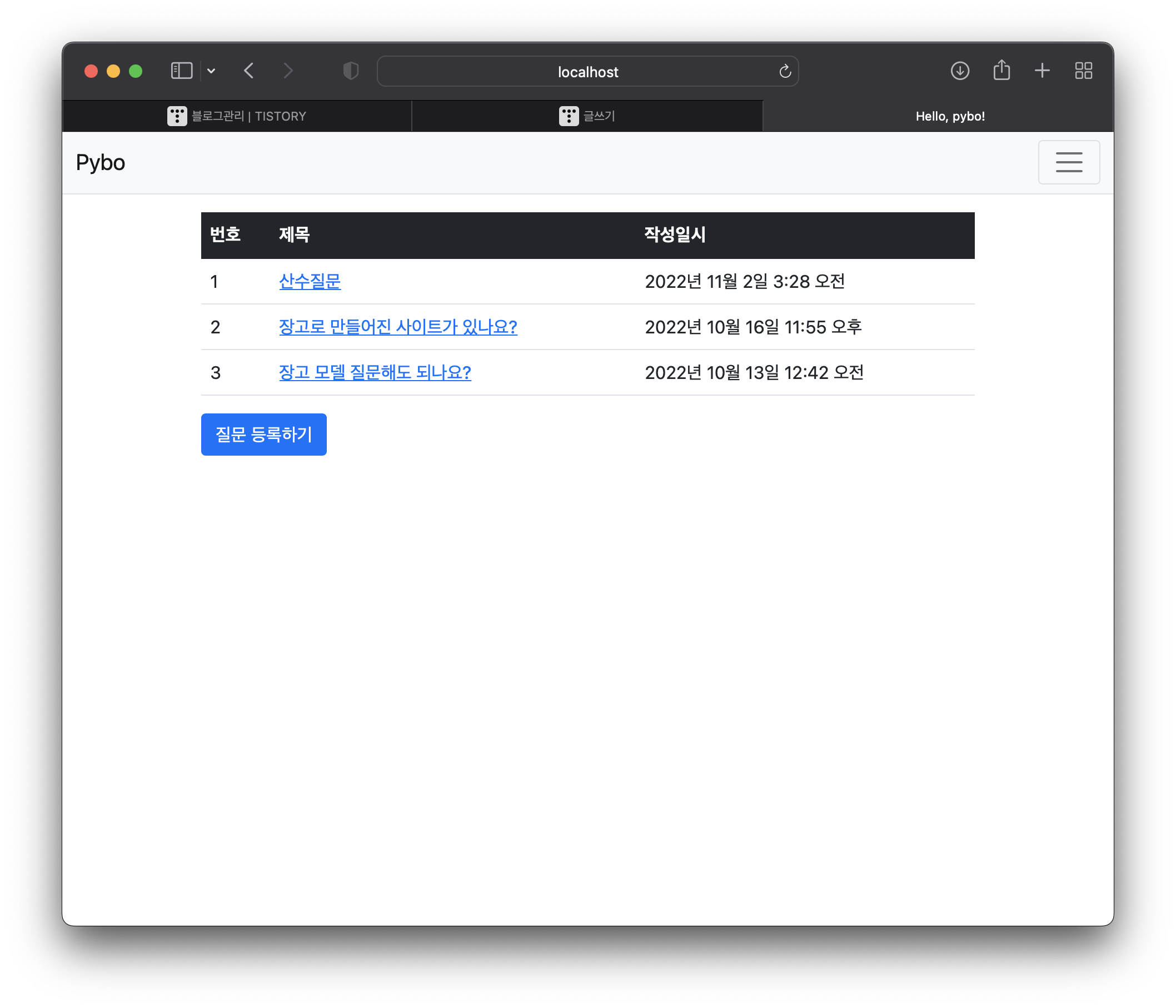This screenshot has width=1176, height=1008.
Task: Switch to the 글쓰기 tab
Action: [587, 116]
